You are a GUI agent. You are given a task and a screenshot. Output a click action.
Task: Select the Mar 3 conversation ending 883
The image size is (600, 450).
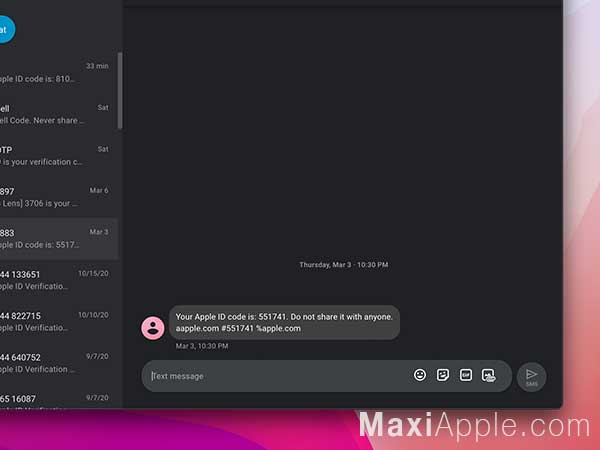(57, 238)
